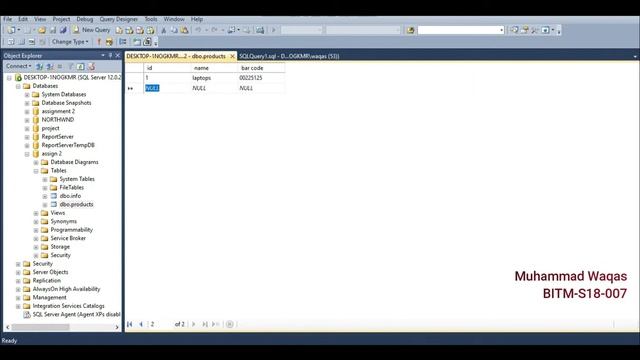Open the Connect dropdown in Object Explorer
The height and width of the screenshot is (360, 640).
(18, 66)
